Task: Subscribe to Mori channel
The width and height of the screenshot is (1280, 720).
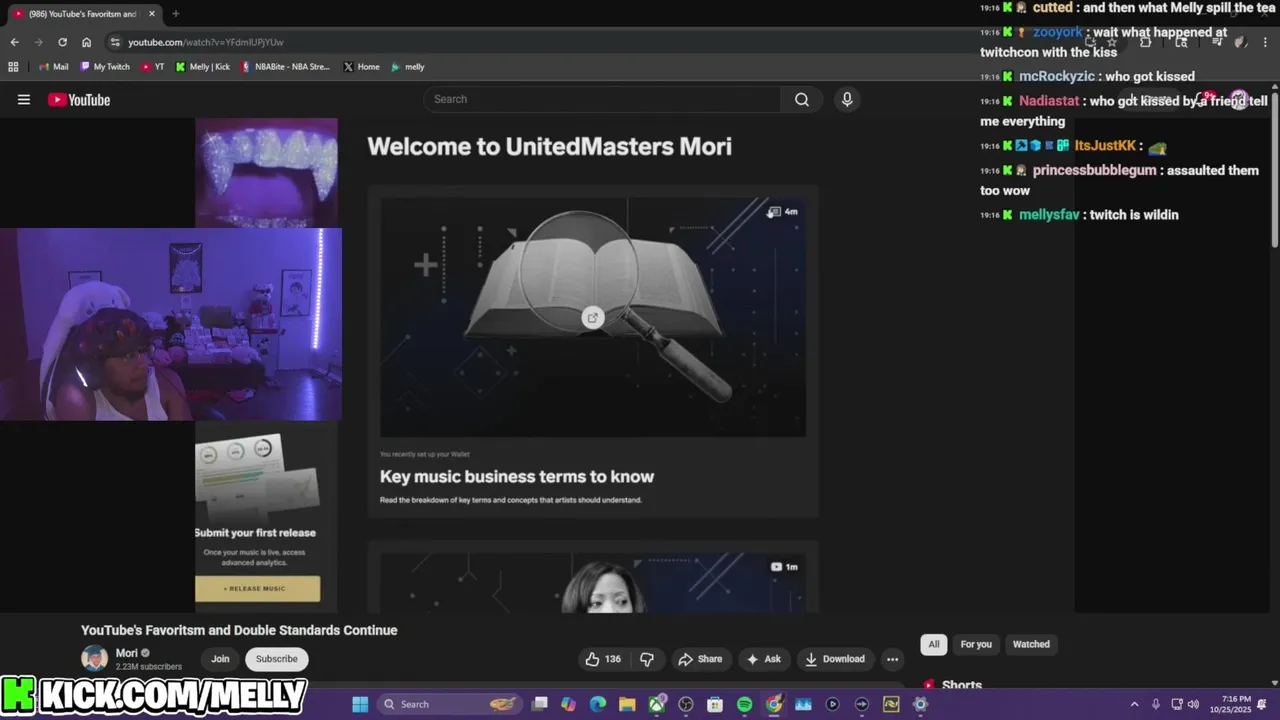Action: click(277, 659)
